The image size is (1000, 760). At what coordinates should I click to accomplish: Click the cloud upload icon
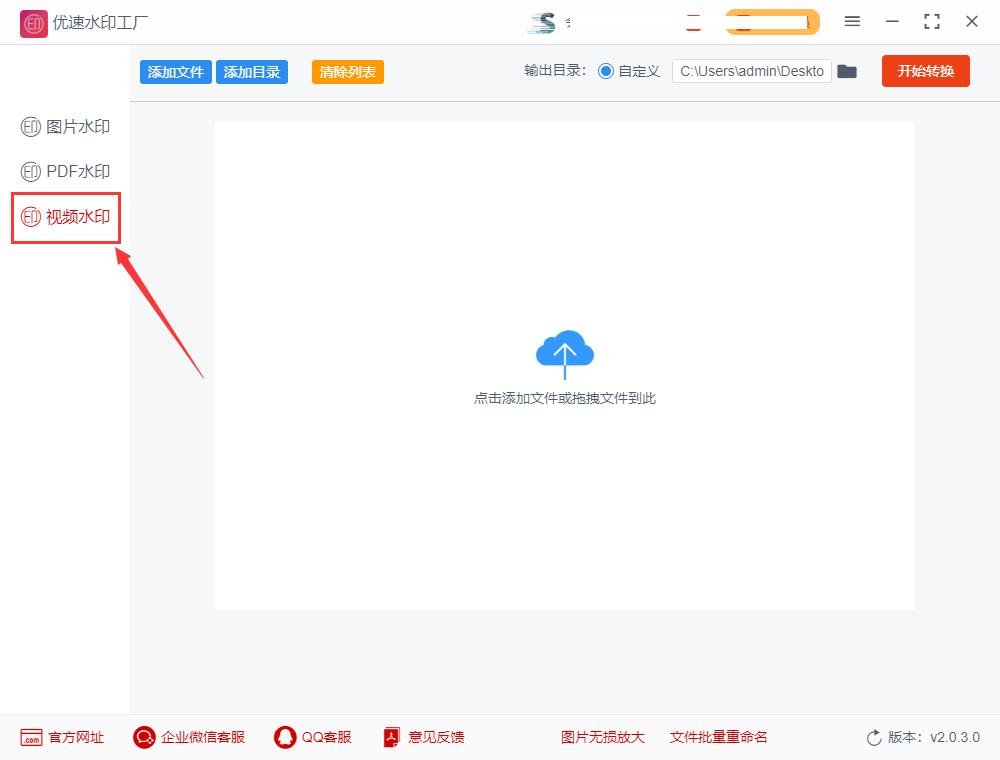pyautogui.click(x=565, y=352)
